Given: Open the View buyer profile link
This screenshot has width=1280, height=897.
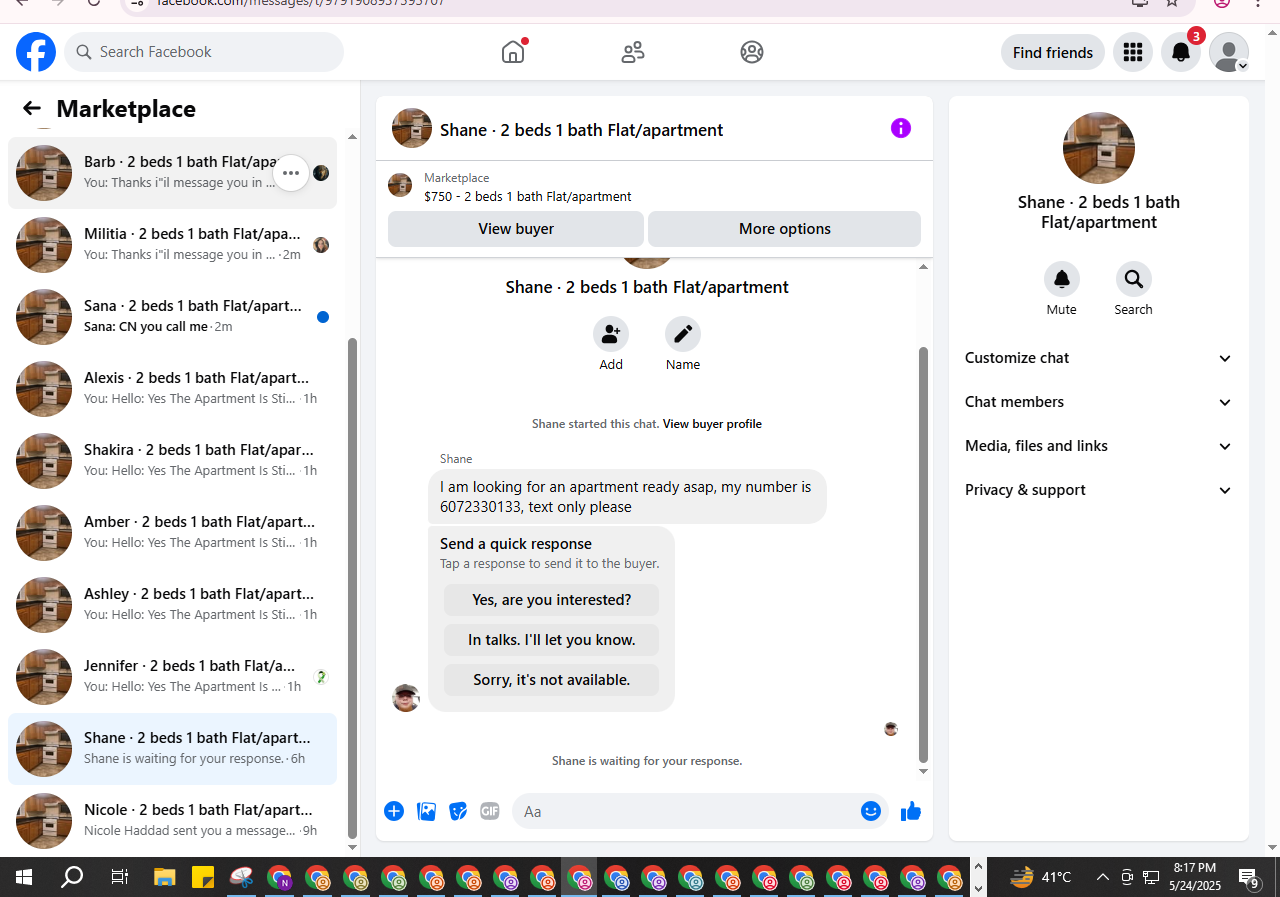Looking at the screenshot, I should point(712,424).
